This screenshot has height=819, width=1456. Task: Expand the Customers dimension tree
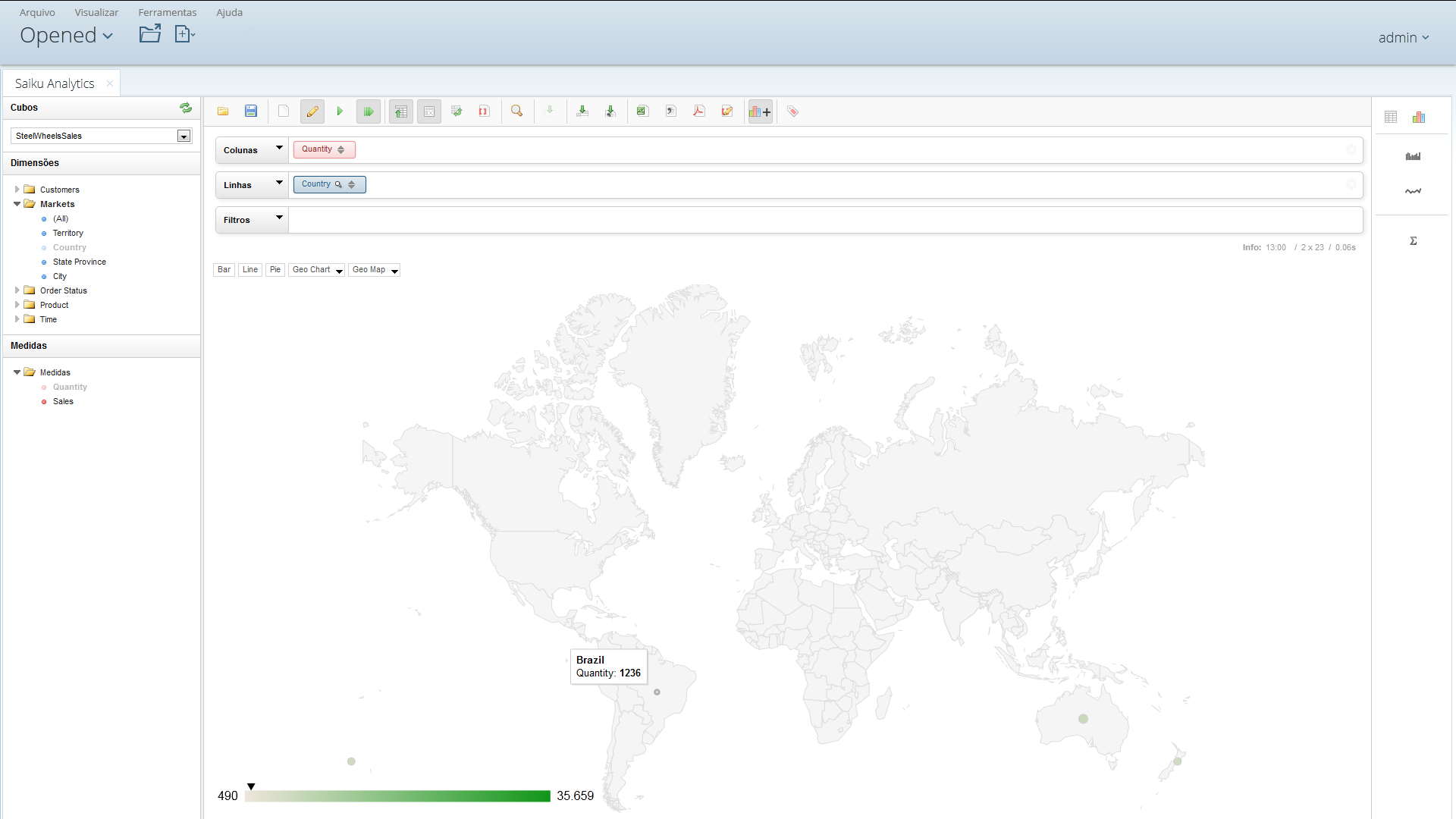tap(17, 189)
